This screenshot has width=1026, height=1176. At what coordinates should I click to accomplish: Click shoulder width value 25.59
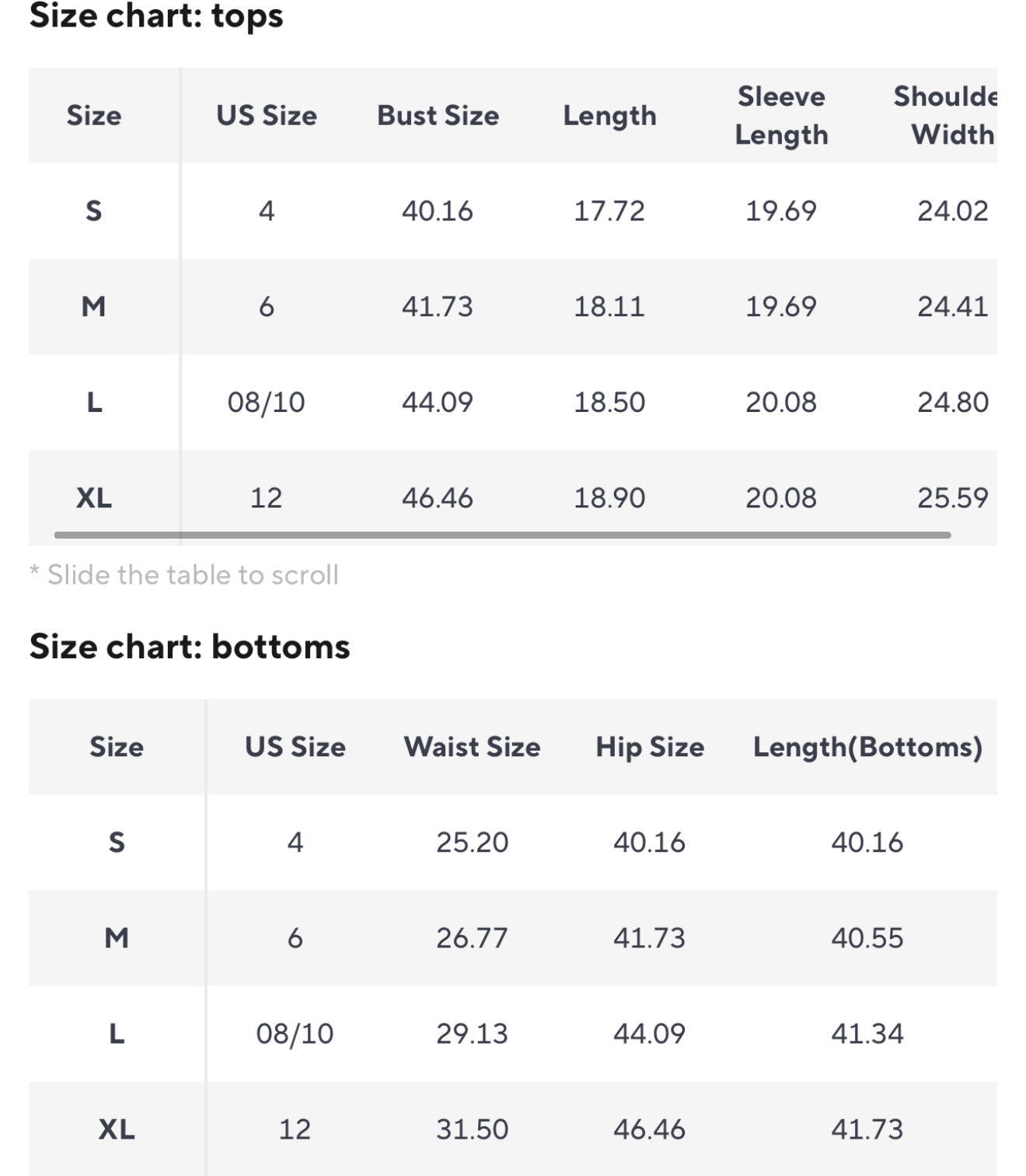point(952,497)
